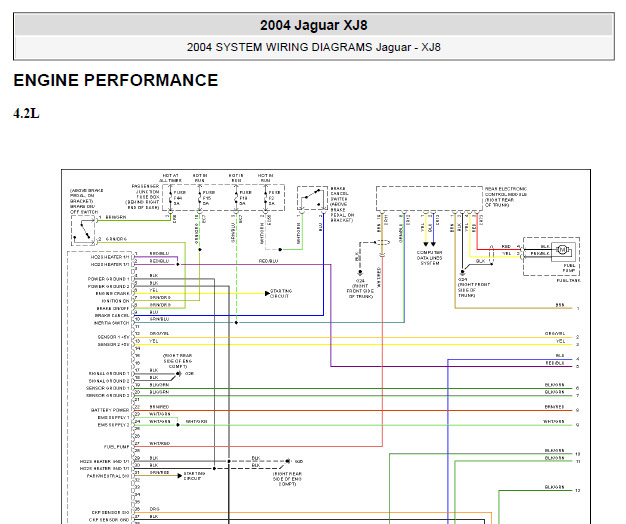
Task: Click the 'WHT/GRN' label after the pin 24 junction
Action: [196, 421]
